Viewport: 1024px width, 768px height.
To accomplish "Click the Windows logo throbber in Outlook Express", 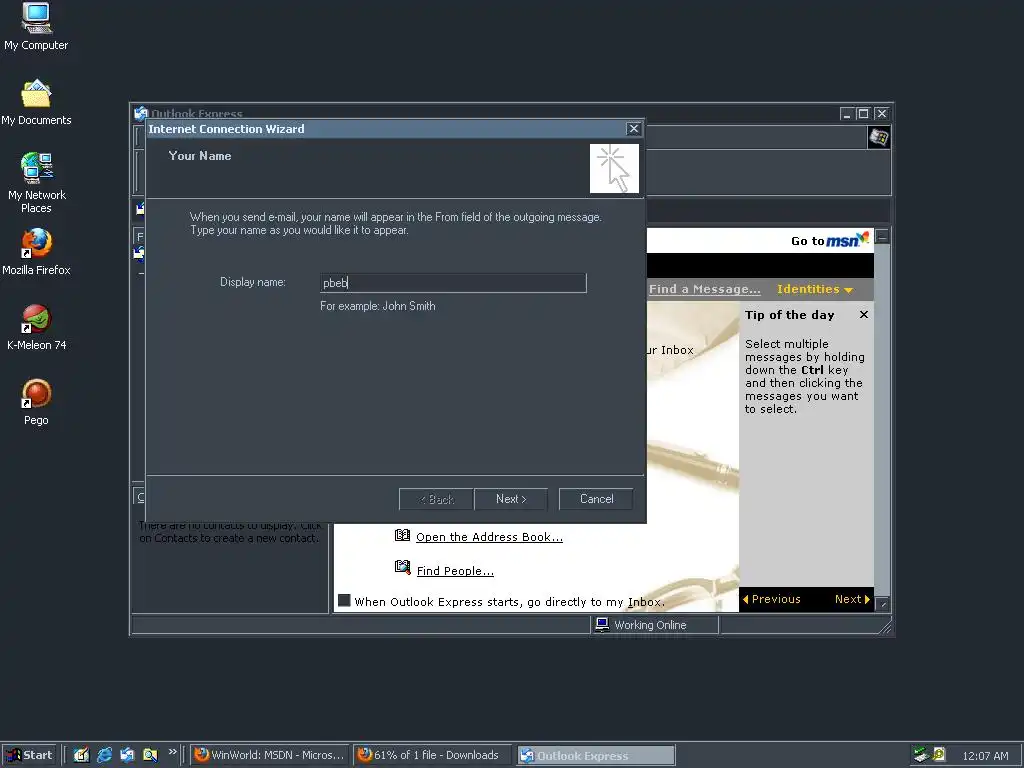I will [879, 138].
